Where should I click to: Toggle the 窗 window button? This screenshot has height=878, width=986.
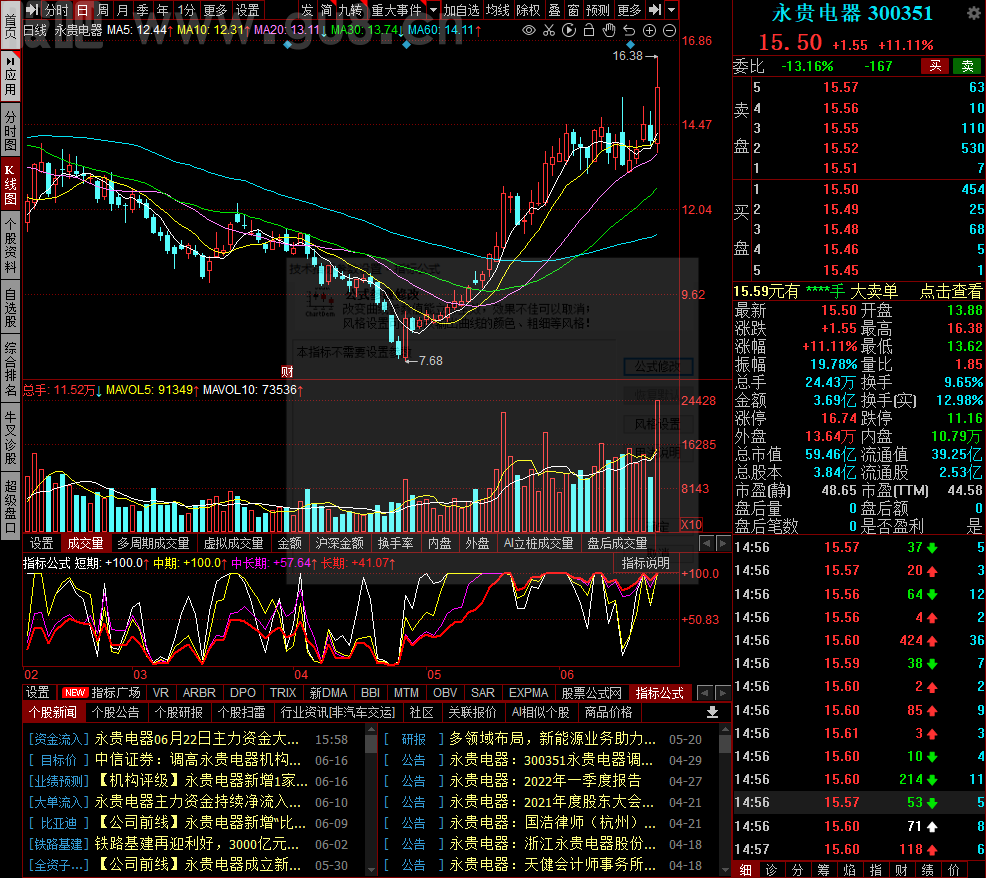tap(573, 10)
